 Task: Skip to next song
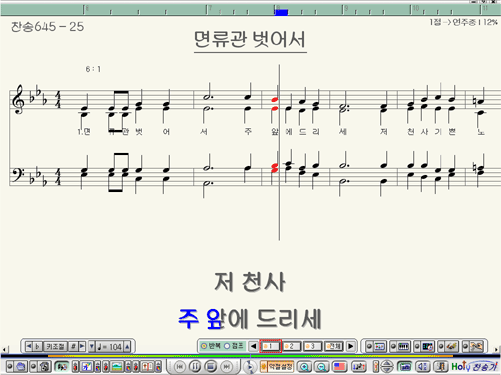[x=226, y=367]
